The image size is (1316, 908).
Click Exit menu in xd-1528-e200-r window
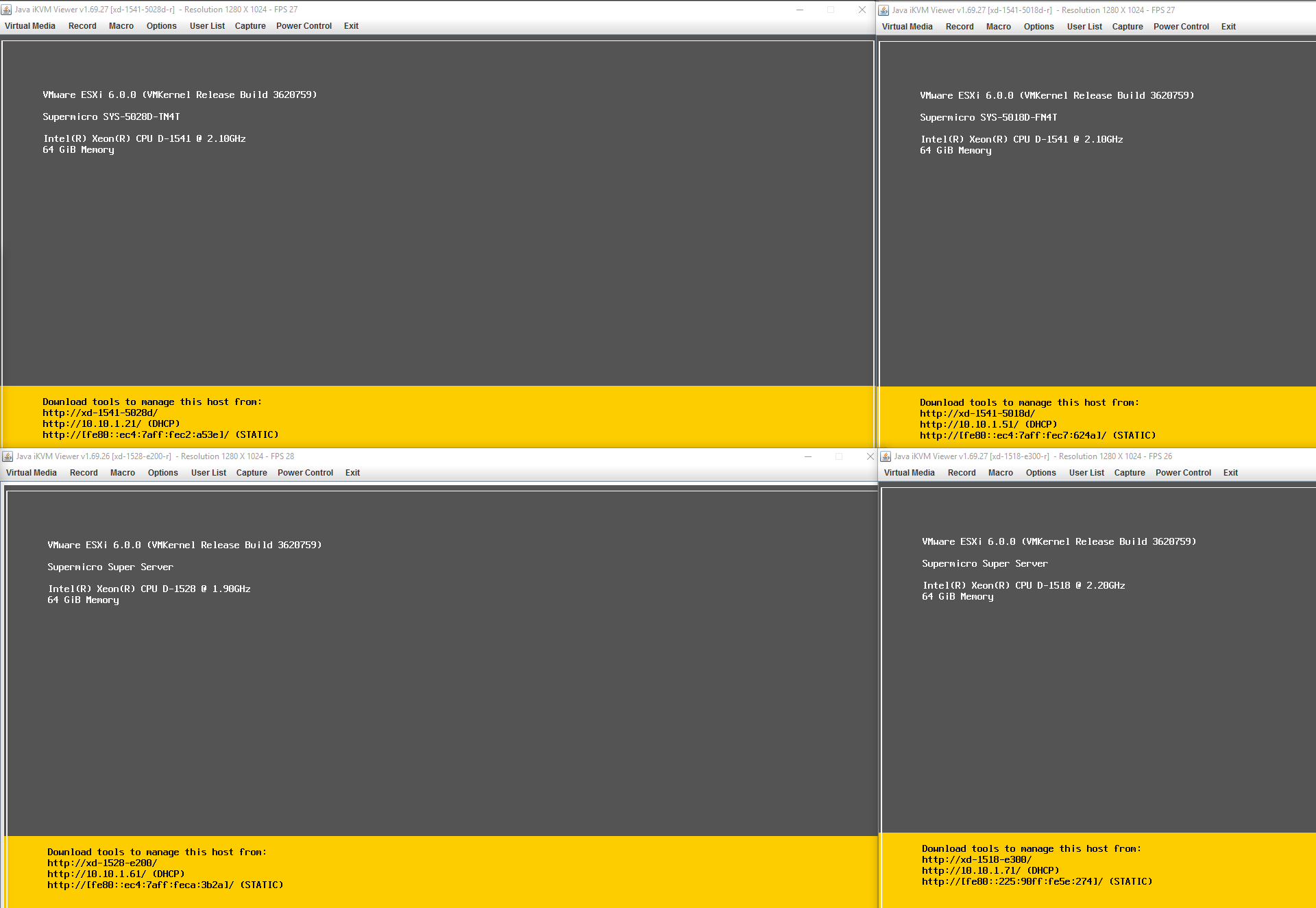tap(352, 473)
